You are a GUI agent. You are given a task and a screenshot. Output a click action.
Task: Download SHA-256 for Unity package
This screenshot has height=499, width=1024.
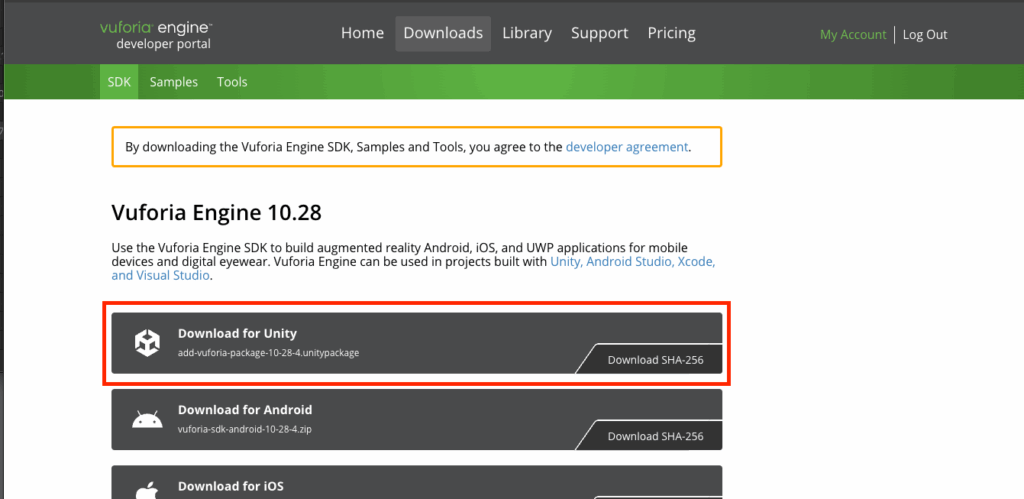pyautogui.click(x=655, y=359)
